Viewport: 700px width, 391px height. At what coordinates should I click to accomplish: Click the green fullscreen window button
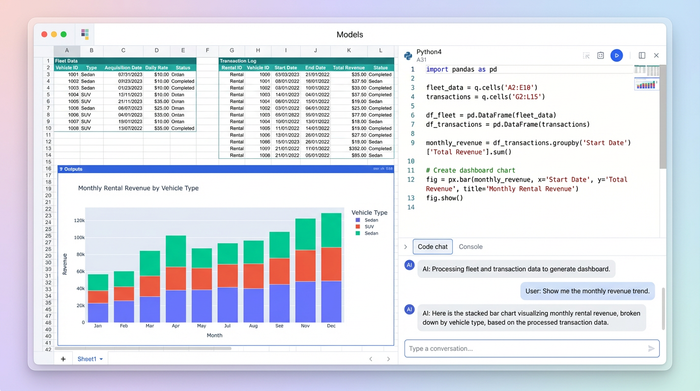[x=63, y=34]
